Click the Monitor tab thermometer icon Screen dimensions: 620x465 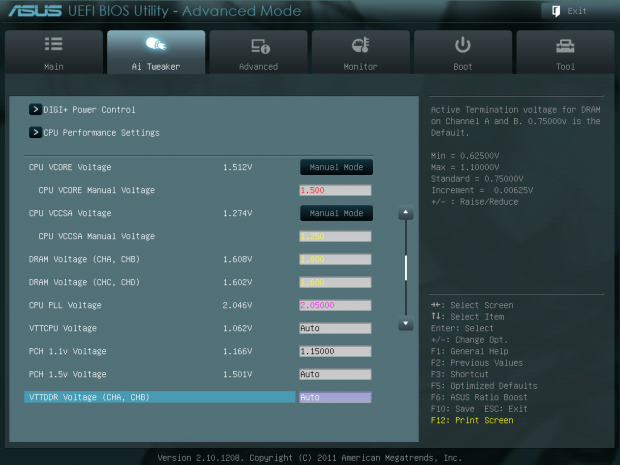coord(361,45)
